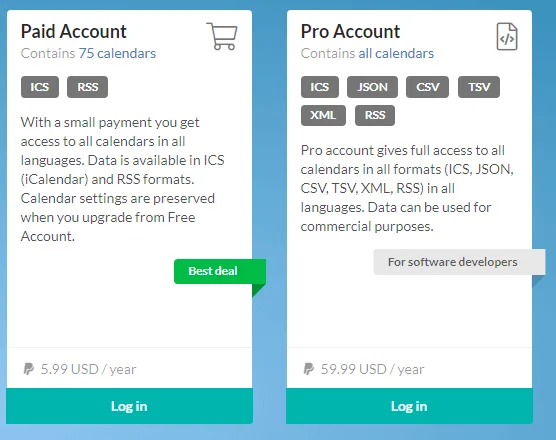This screenshot has width=556, height=440.
Task: Open the 75 calendars link
Action: pos(117,53)
